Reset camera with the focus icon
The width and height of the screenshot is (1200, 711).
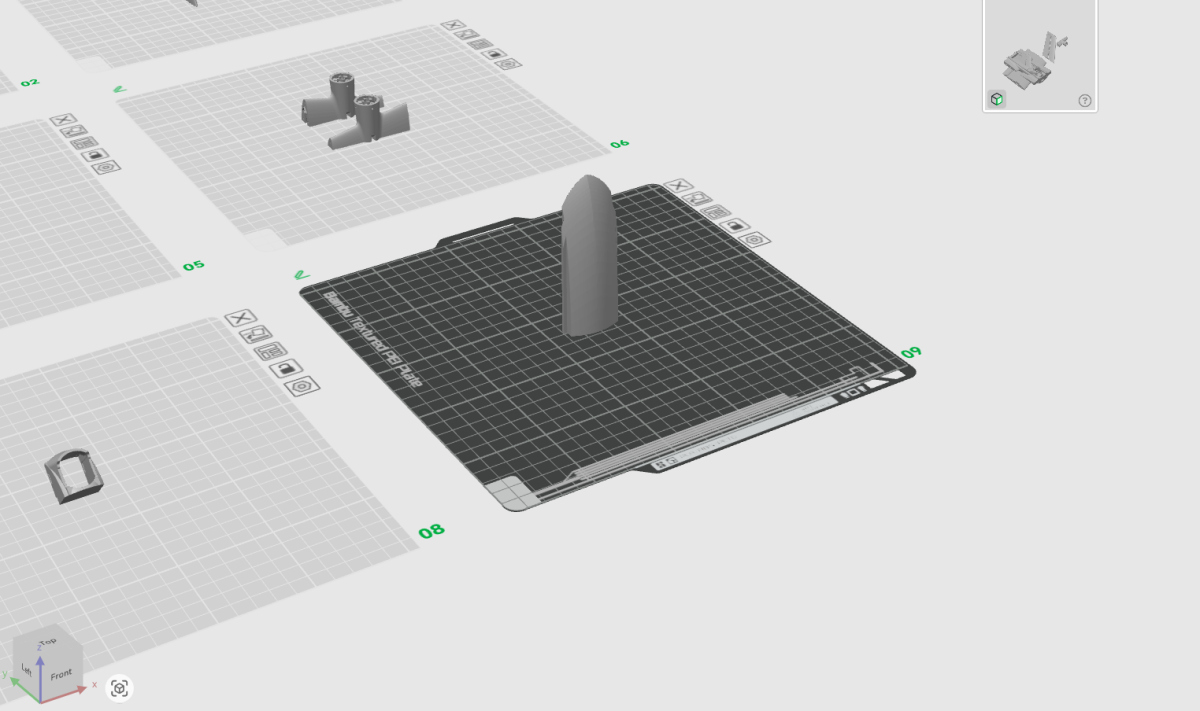(120, 688)
